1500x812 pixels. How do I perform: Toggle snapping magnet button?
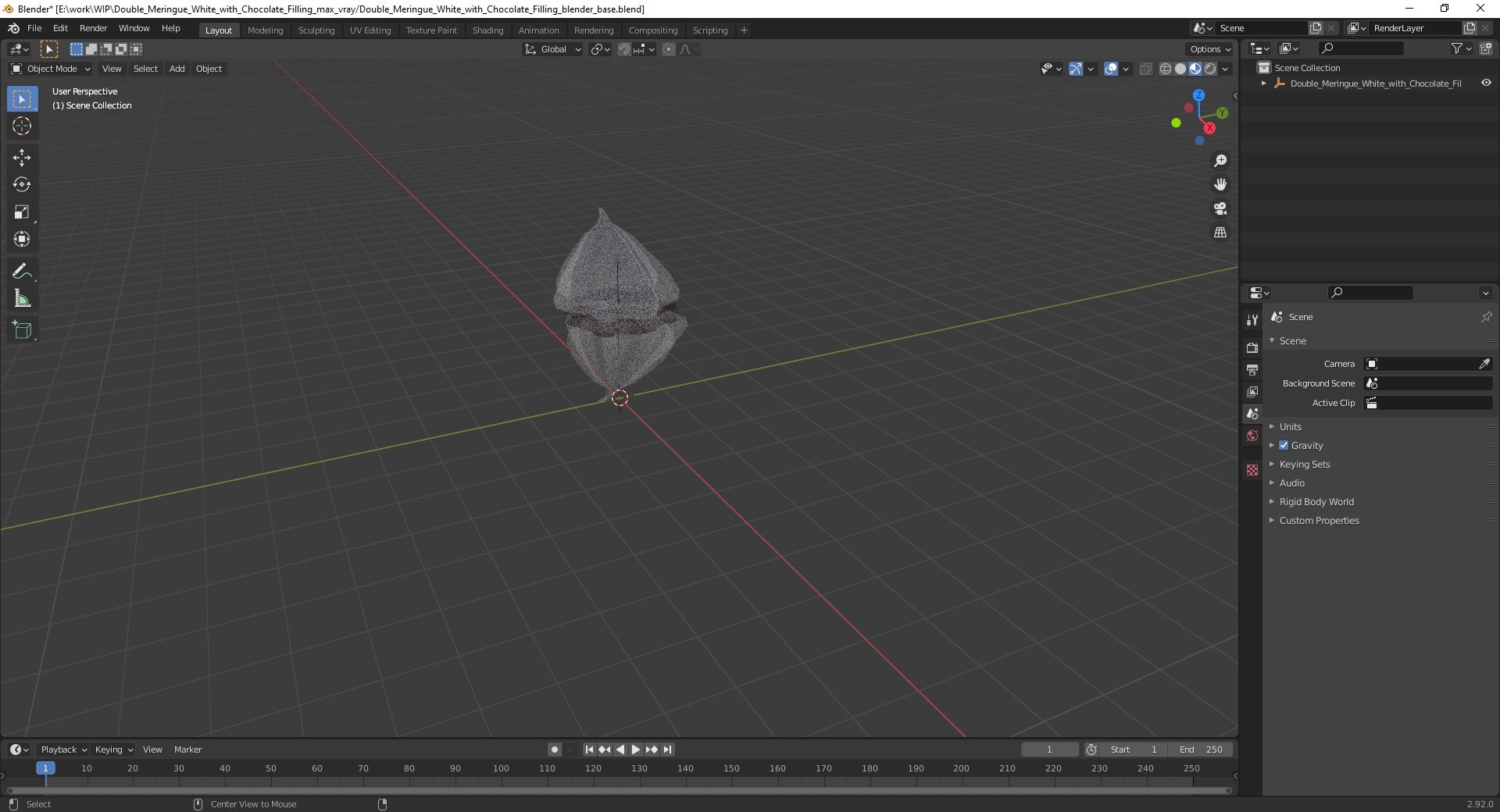(x=623, y=49)
